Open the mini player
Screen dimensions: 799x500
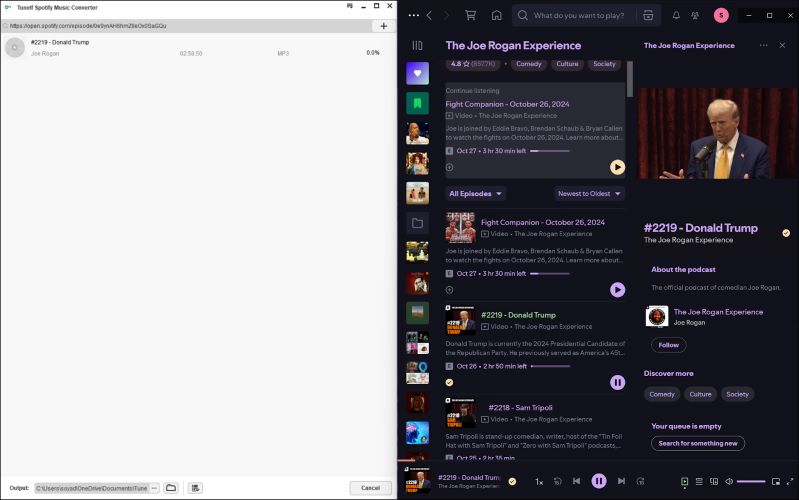point(776,481)
